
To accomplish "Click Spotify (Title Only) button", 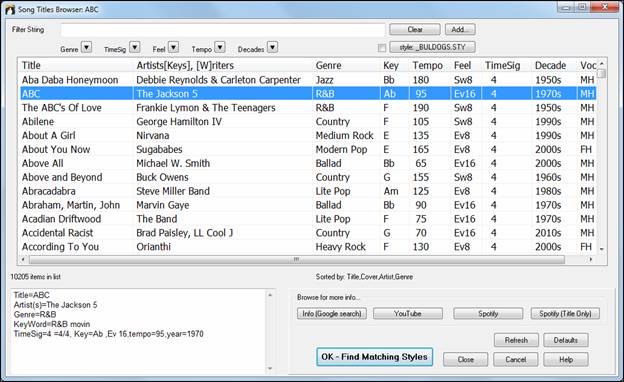I will click(565, 314).
